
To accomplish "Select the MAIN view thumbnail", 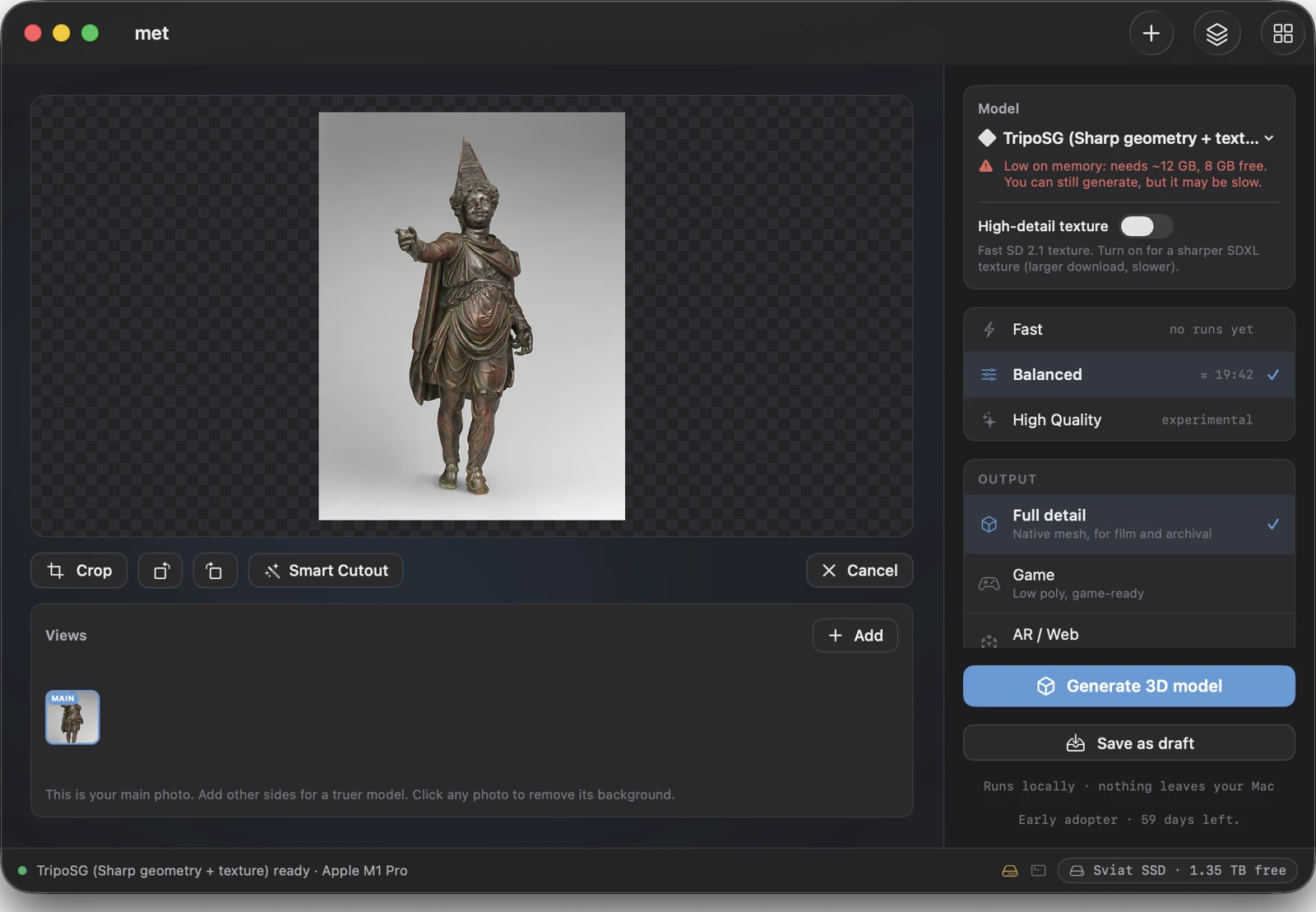I will (x=72, y=717).
